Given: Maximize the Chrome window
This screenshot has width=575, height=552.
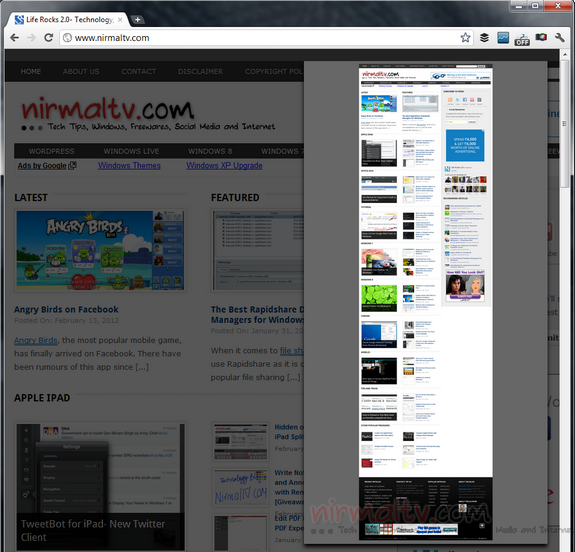Looking at the screenshot, I should [x=535, y=6].
